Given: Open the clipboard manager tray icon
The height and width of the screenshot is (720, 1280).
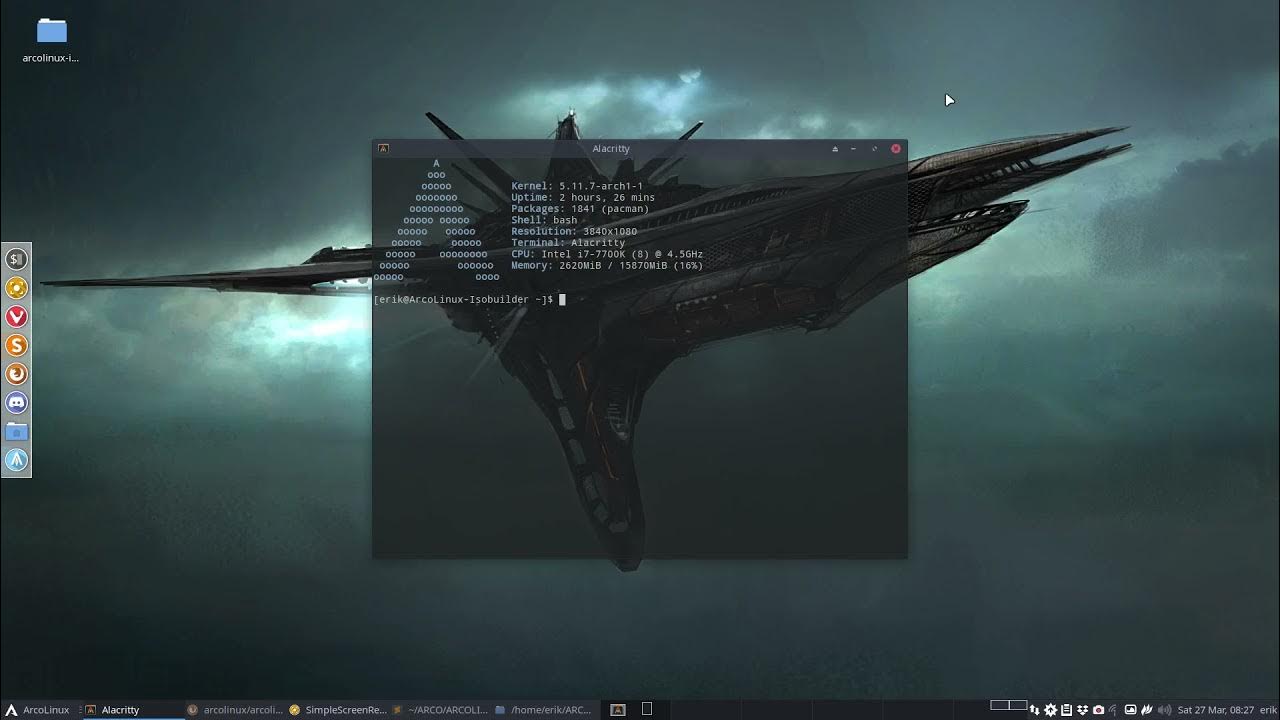Looking at the screenshot, I should click(1066, 710).
